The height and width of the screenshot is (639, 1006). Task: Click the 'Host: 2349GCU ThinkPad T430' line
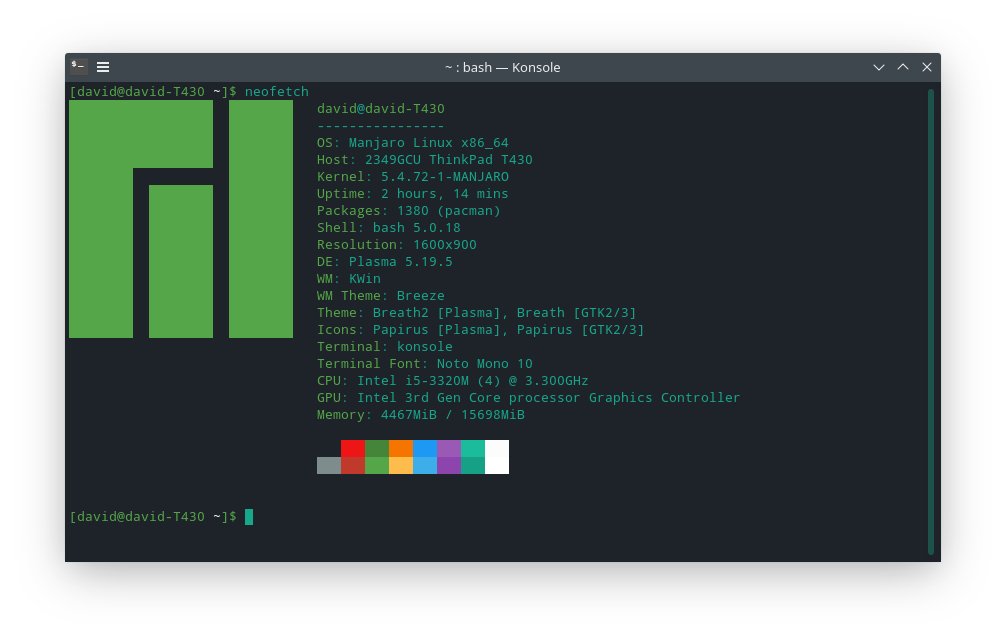[x=425, y=159]
